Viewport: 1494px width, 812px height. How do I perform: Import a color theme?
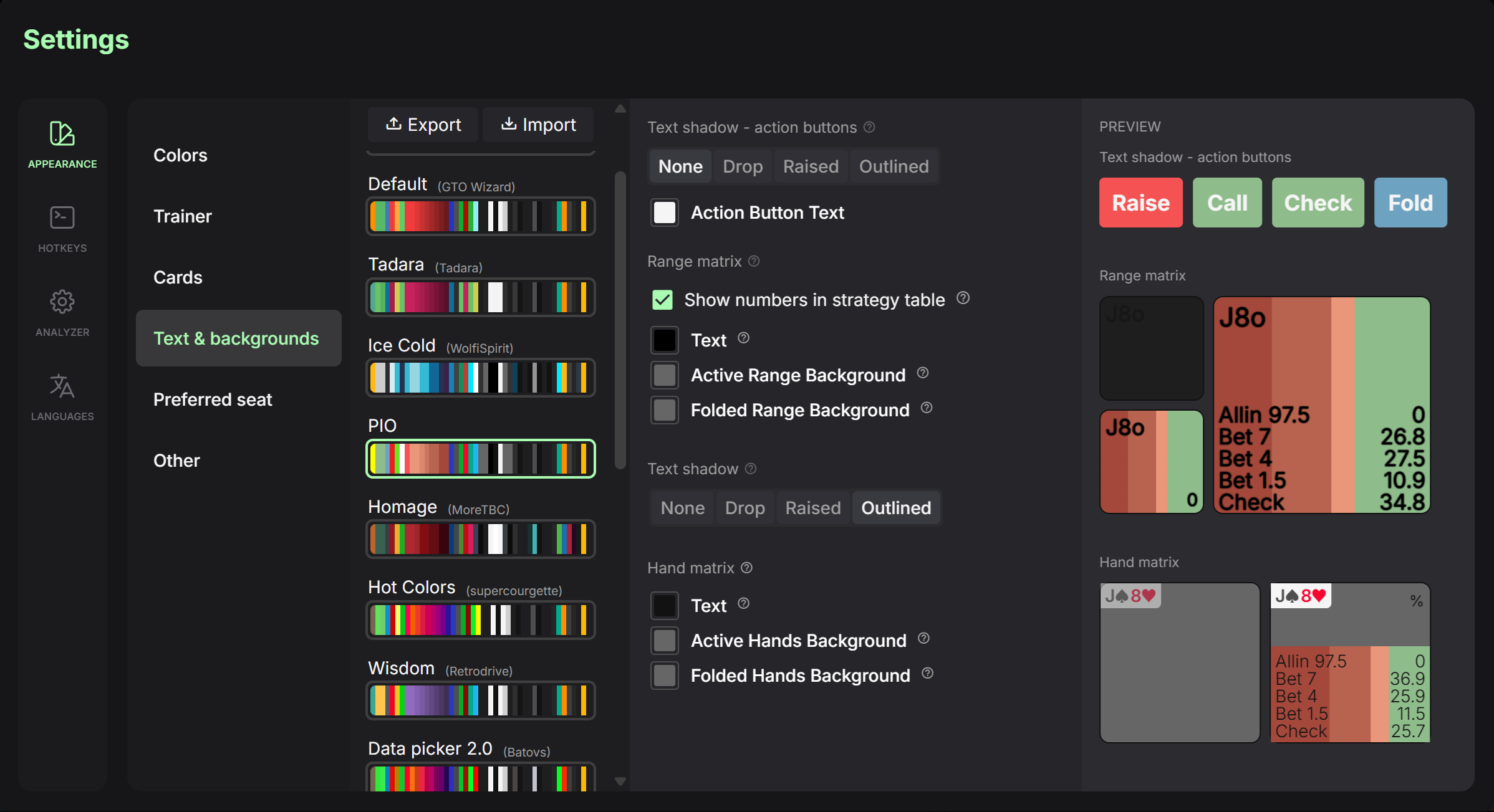[x=538, y=125]
